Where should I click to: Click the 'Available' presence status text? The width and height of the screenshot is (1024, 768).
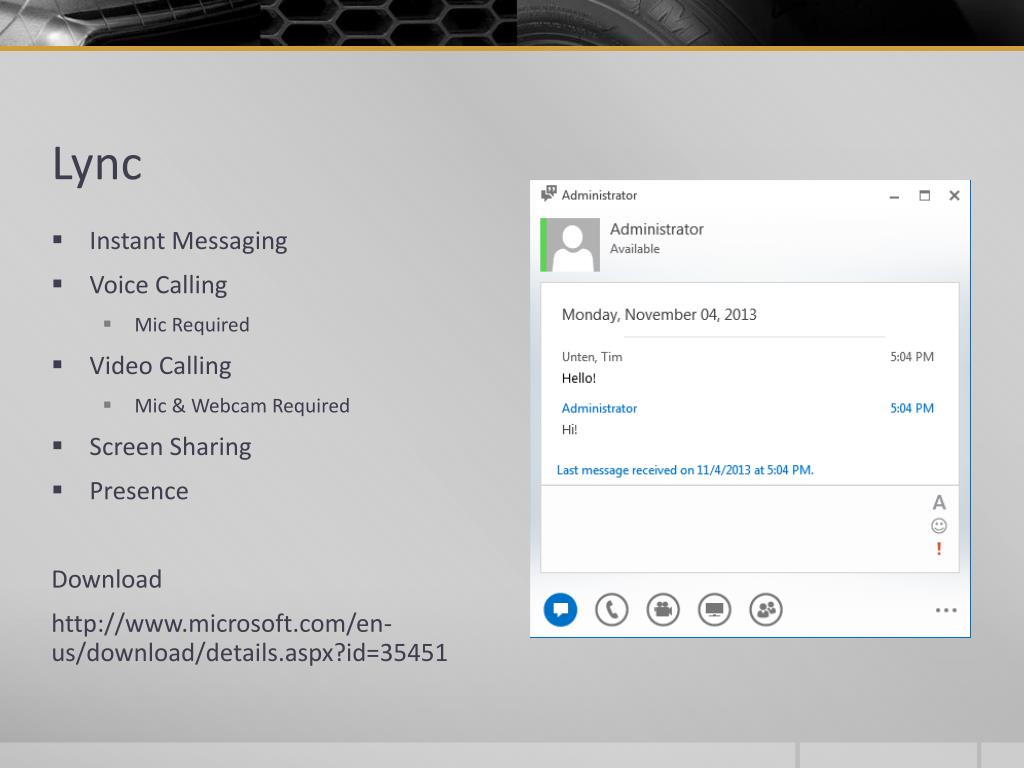635,249
